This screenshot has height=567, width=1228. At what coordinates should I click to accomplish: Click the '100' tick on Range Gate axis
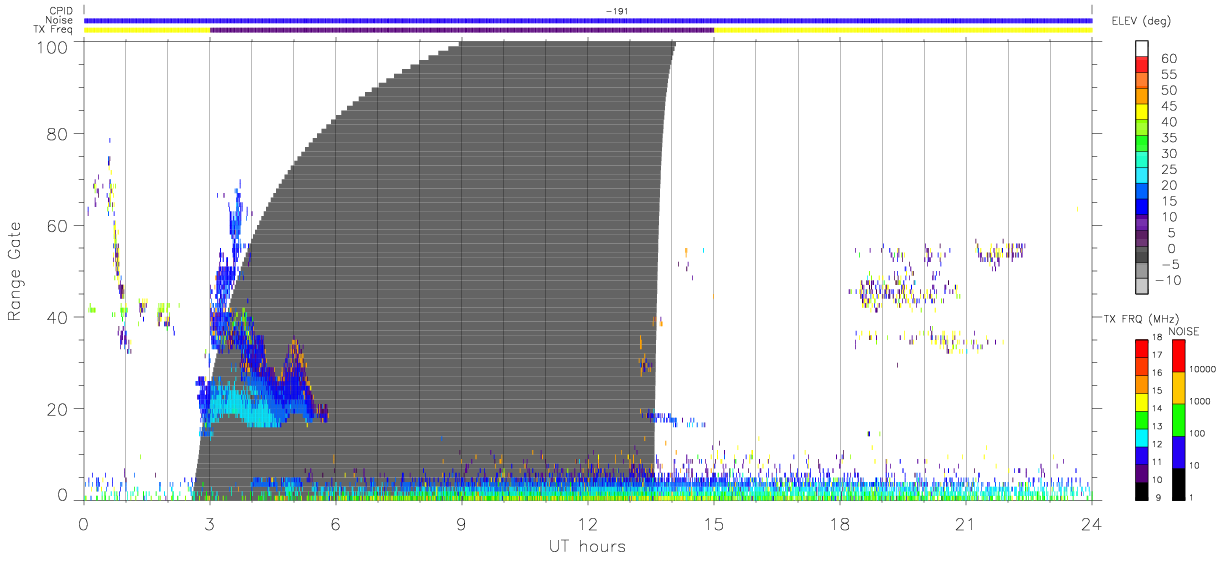tap(53, 46)
